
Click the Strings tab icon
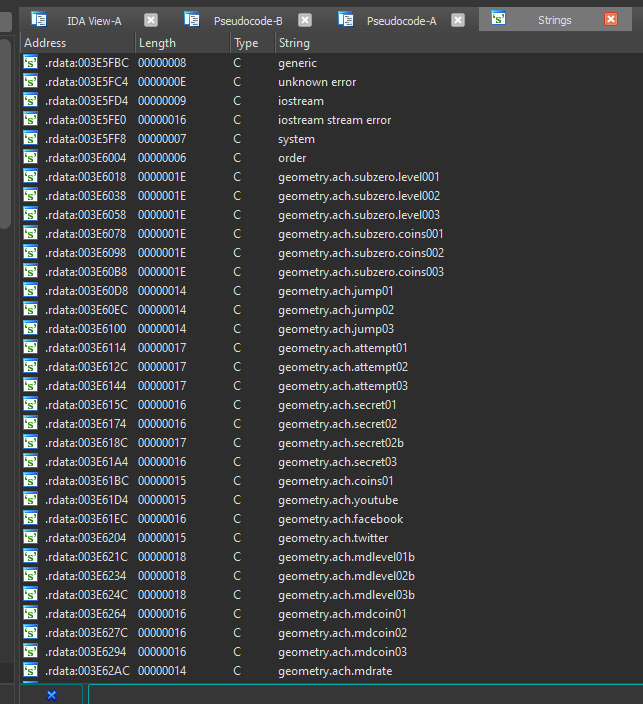pyautogui.click(x=498, y=18)
